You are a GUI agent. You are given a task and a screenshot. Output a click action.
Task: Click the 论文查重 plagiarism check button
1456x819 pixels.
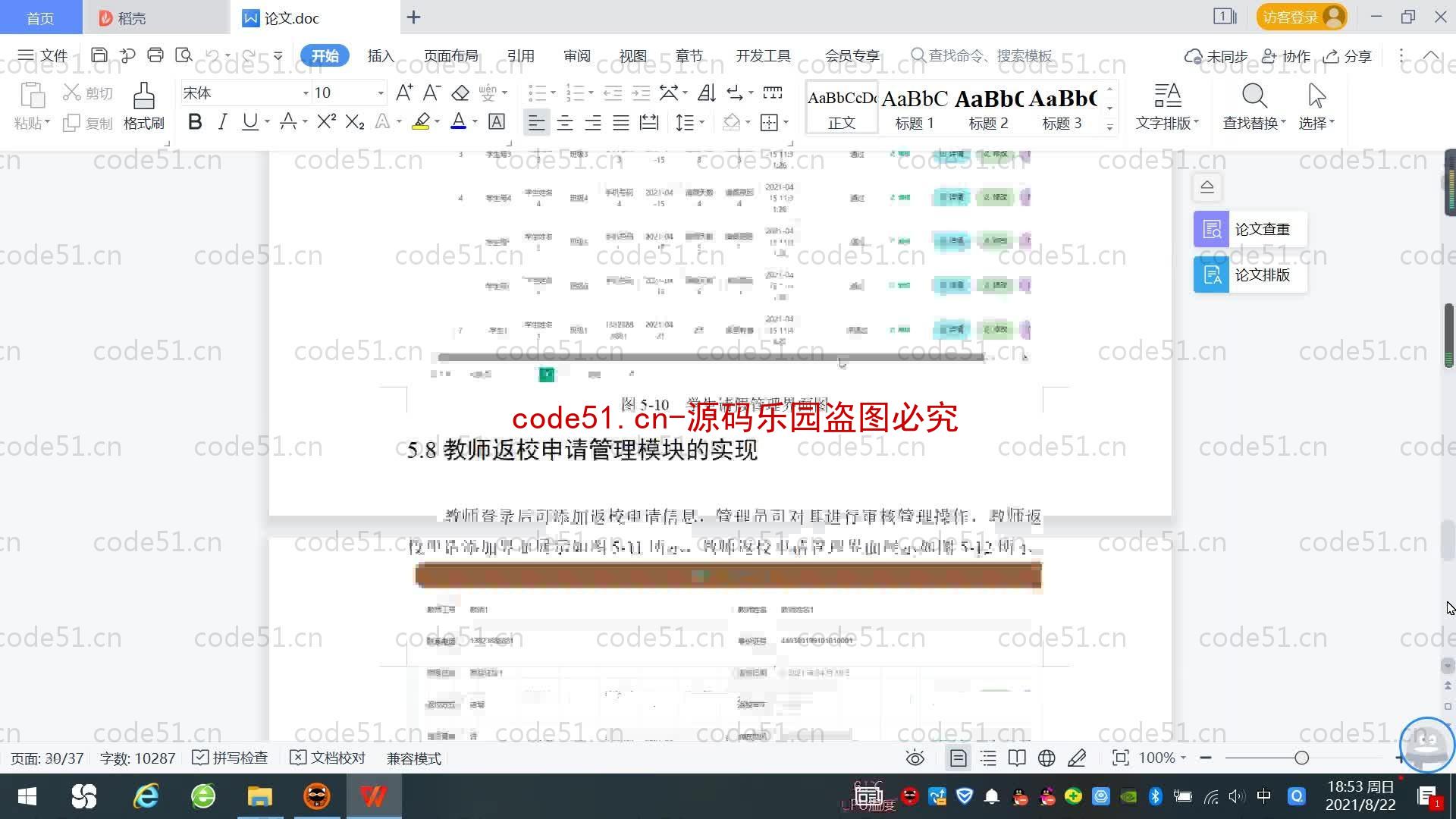[1250, 229]
